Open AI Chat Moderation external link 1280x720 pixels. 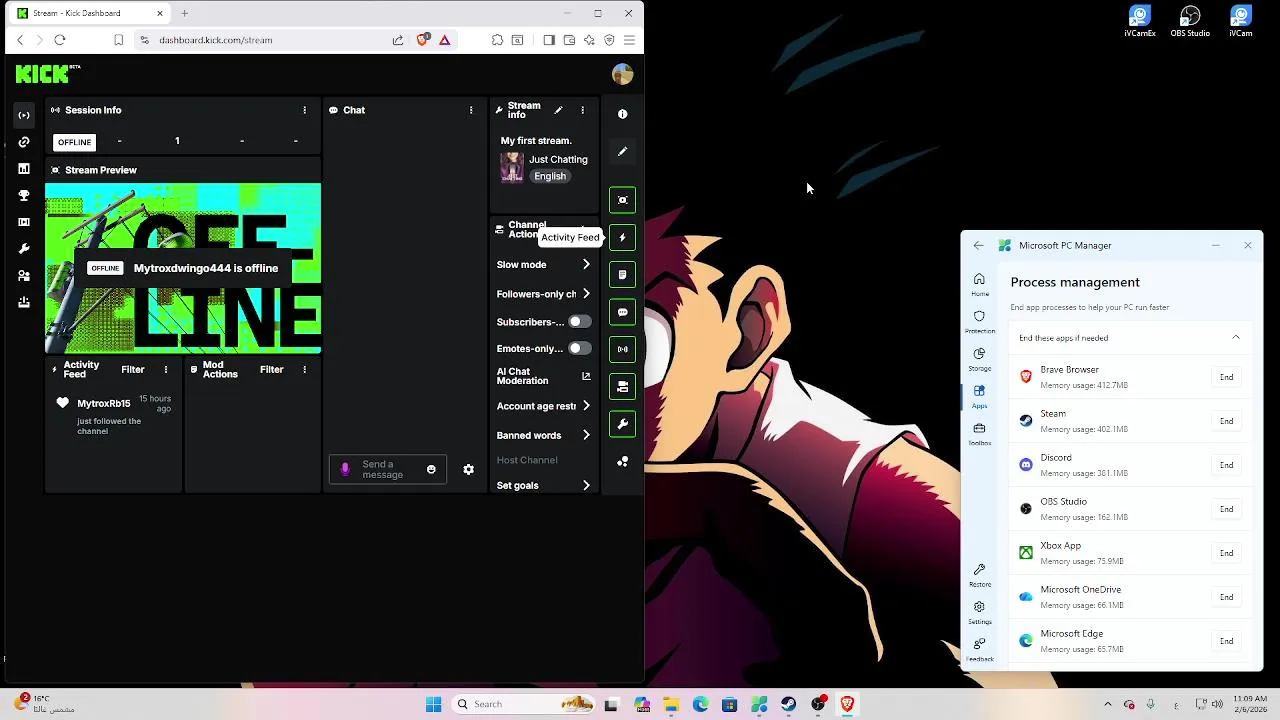point(586,376)
